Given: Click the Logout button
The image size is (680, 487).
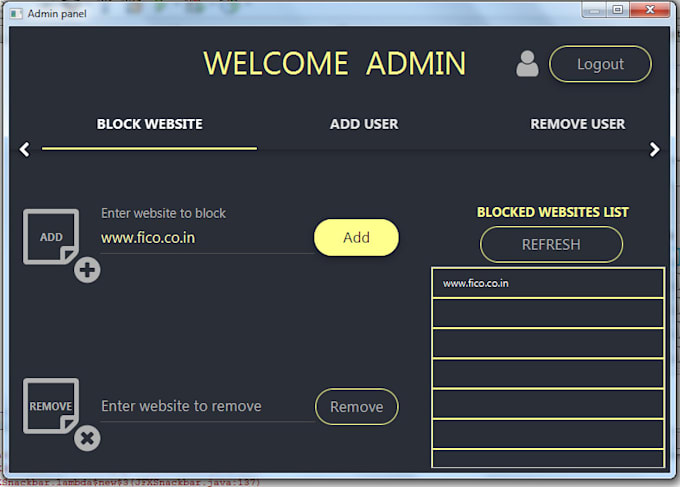Looking at the screenshot, I should [x=600, y=64].
